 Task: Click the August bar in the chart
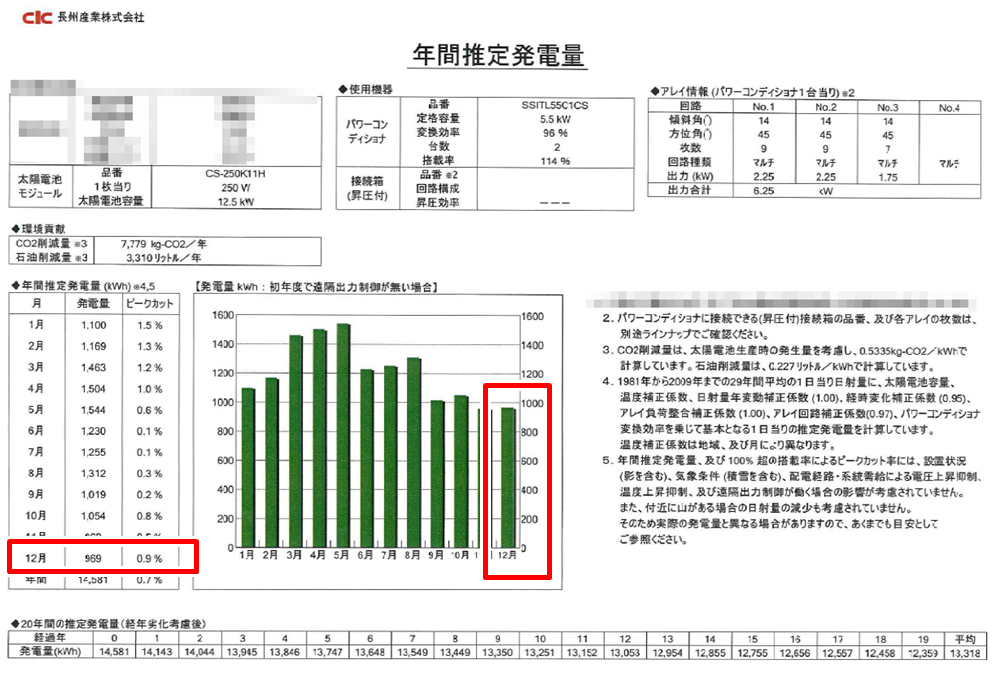tap(414, 453)
